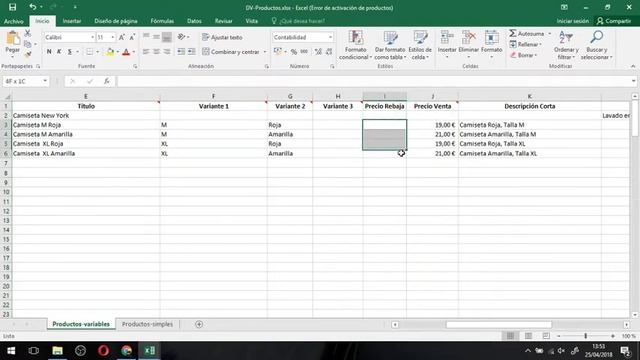Apply percent style format

pyautogui.click(x=293, y=52)
